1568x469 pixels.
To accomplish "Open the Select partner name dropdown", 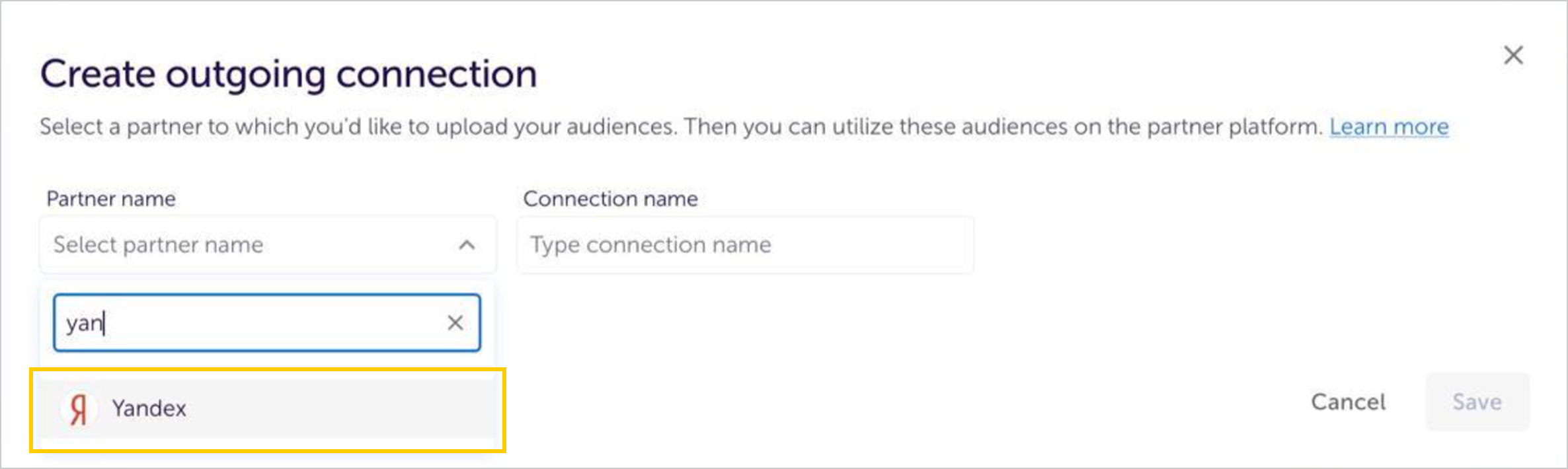I will pos(268,245).
